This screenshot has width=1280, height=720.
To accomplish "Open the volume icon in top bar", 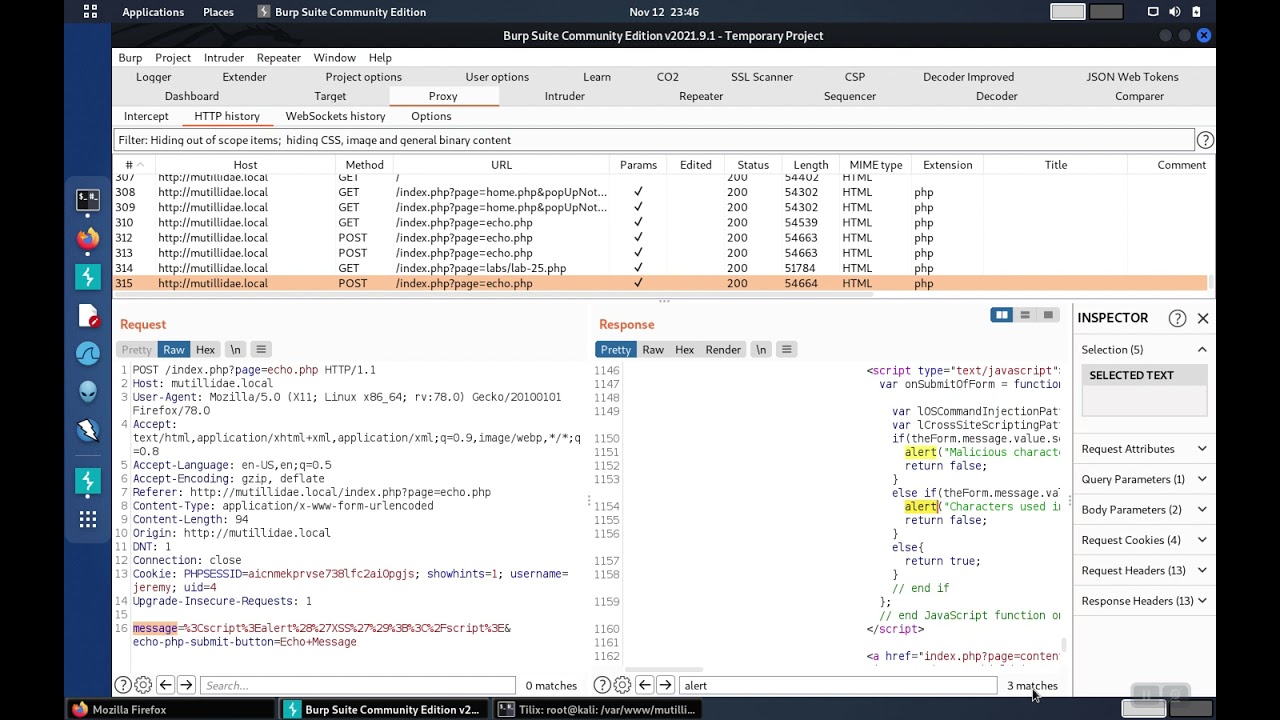I will [x=1174, y=12].
